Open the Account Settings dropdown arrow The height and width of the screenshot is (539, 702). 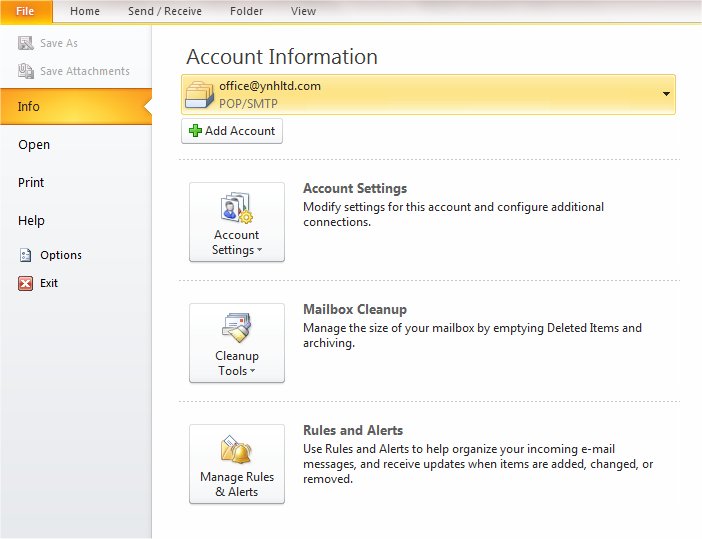[260, 250]
